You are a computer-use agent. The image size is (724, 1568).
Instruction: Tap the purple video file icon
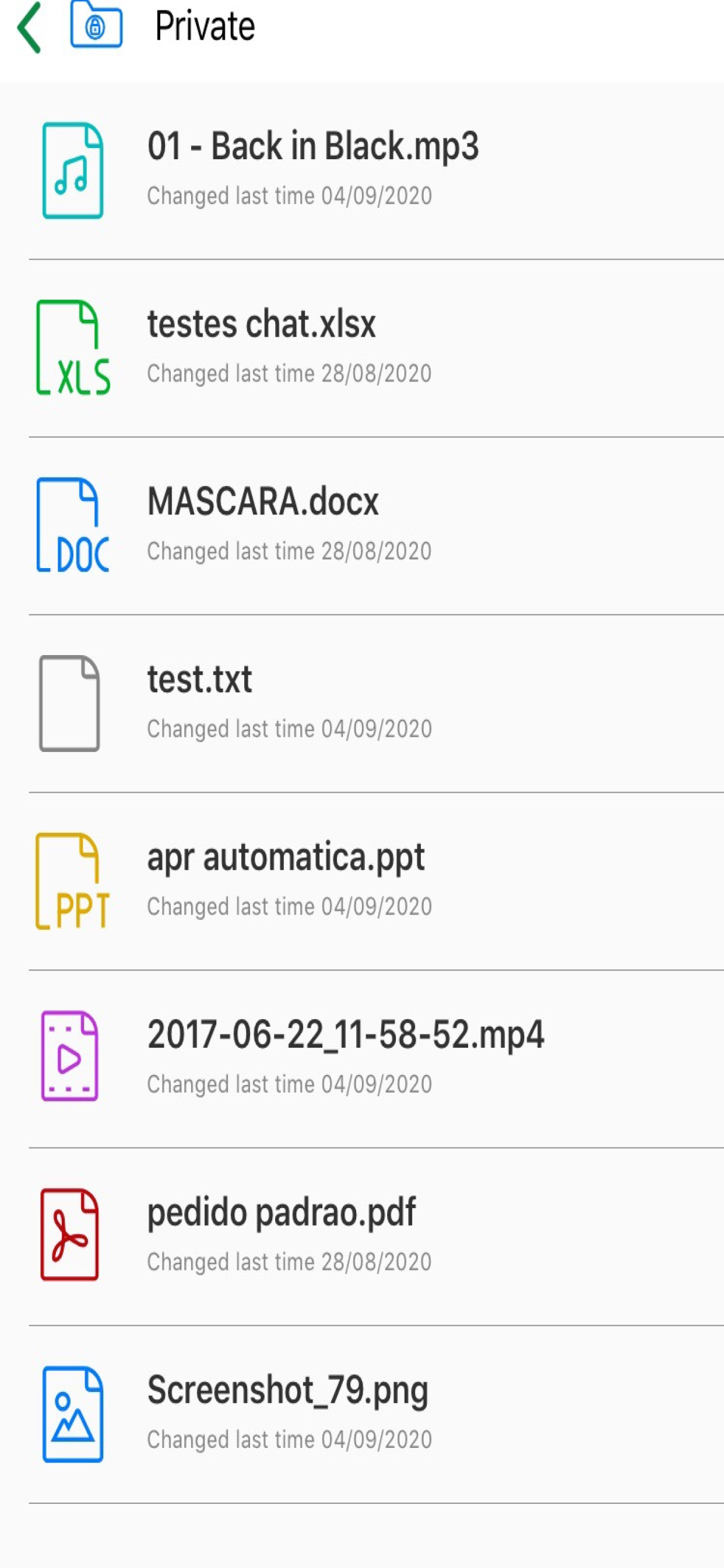click(x=69, y=1056)
